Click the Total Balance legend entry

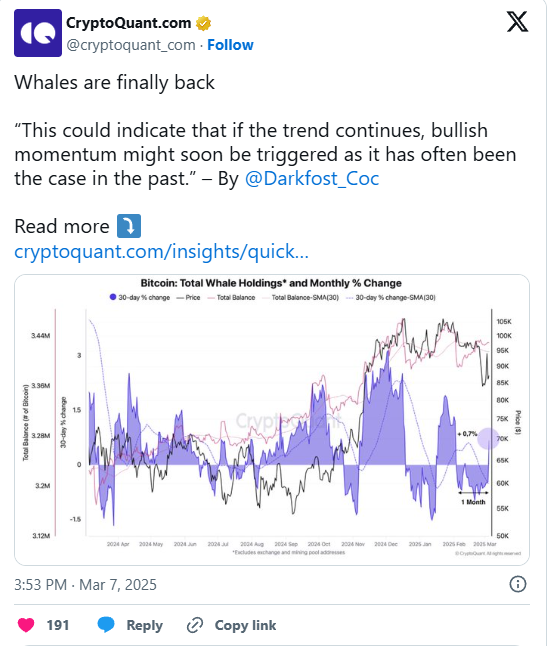[231, 297]
